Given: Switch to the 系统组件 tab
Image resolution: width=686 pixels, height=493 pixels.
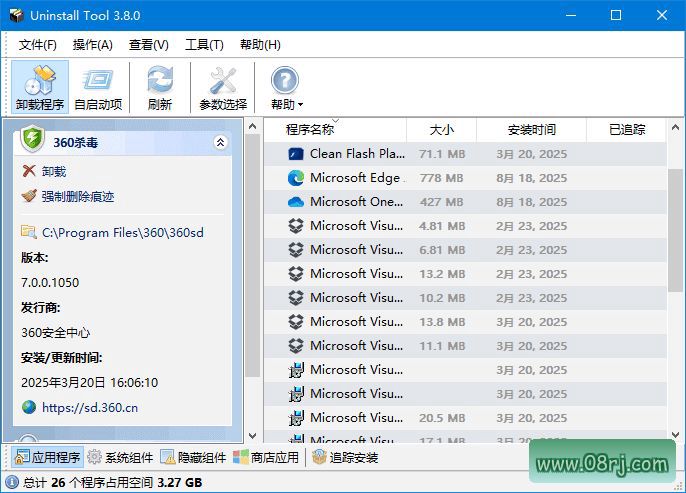Looking at the screenshot, I should pyautogui.click(x=120, y=457).
